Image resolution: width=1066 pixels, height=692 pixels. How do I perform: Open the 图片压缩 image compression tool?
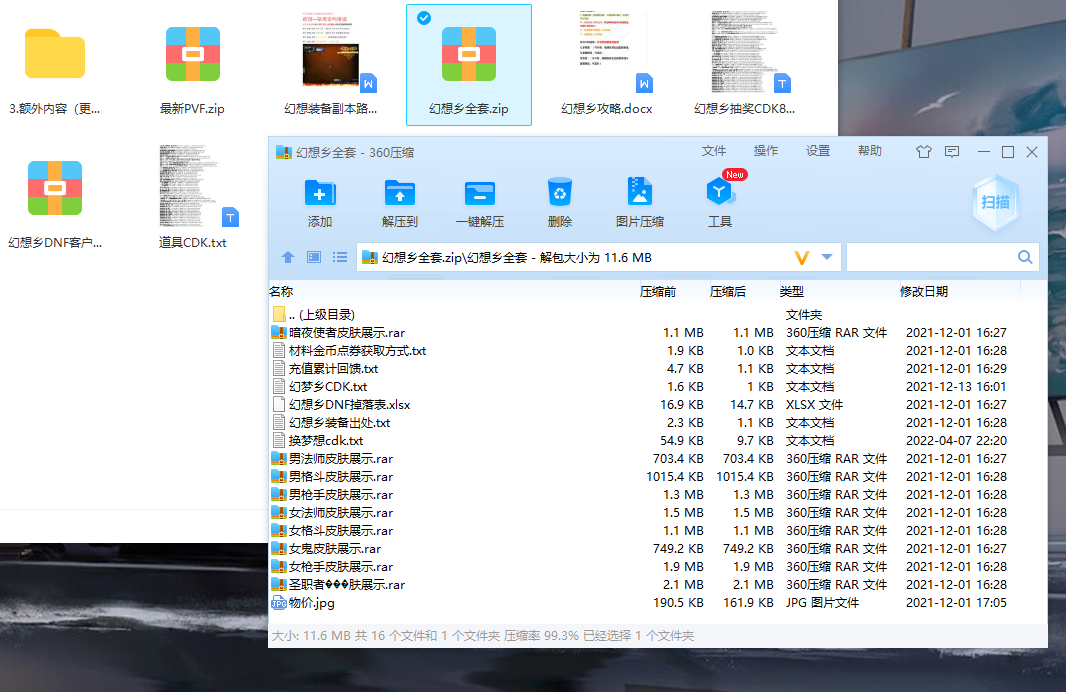[639, 192]
